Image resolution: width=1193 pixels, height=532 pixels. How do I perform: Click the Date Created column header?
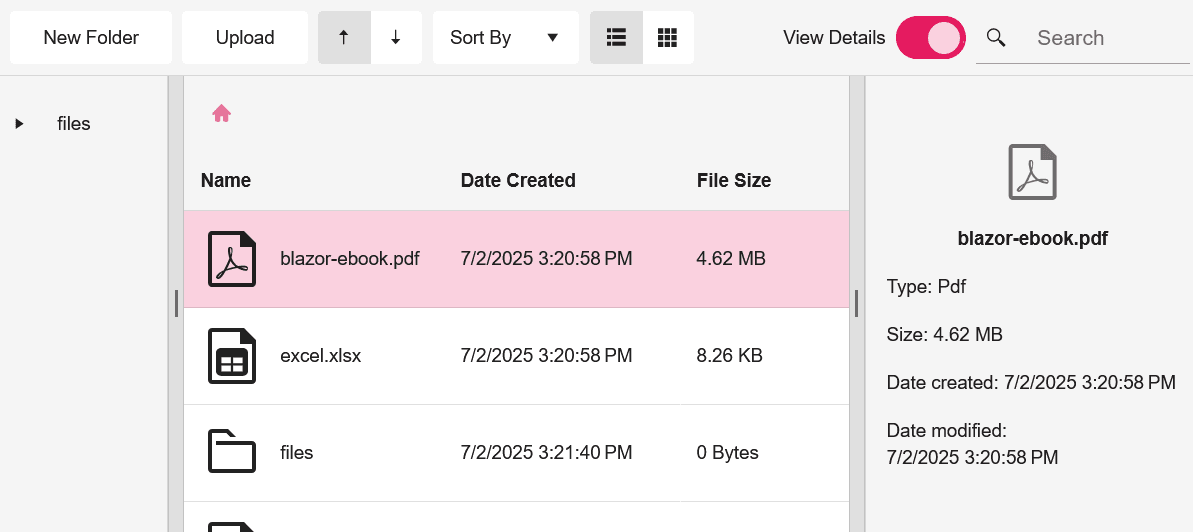[518, 180]
